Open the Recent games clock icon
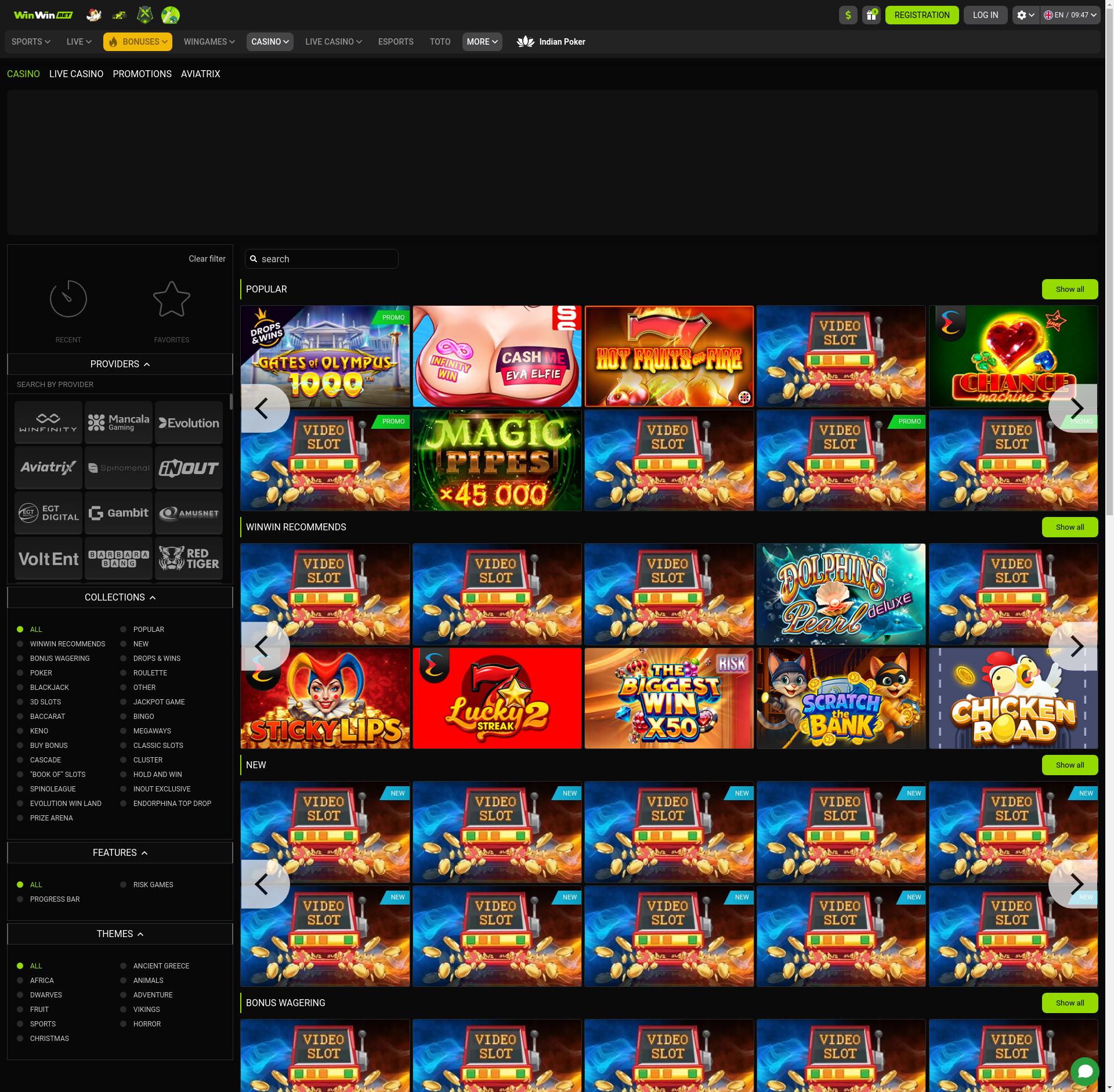This screenshot has width=1114, height=1092. coord(68,299)
